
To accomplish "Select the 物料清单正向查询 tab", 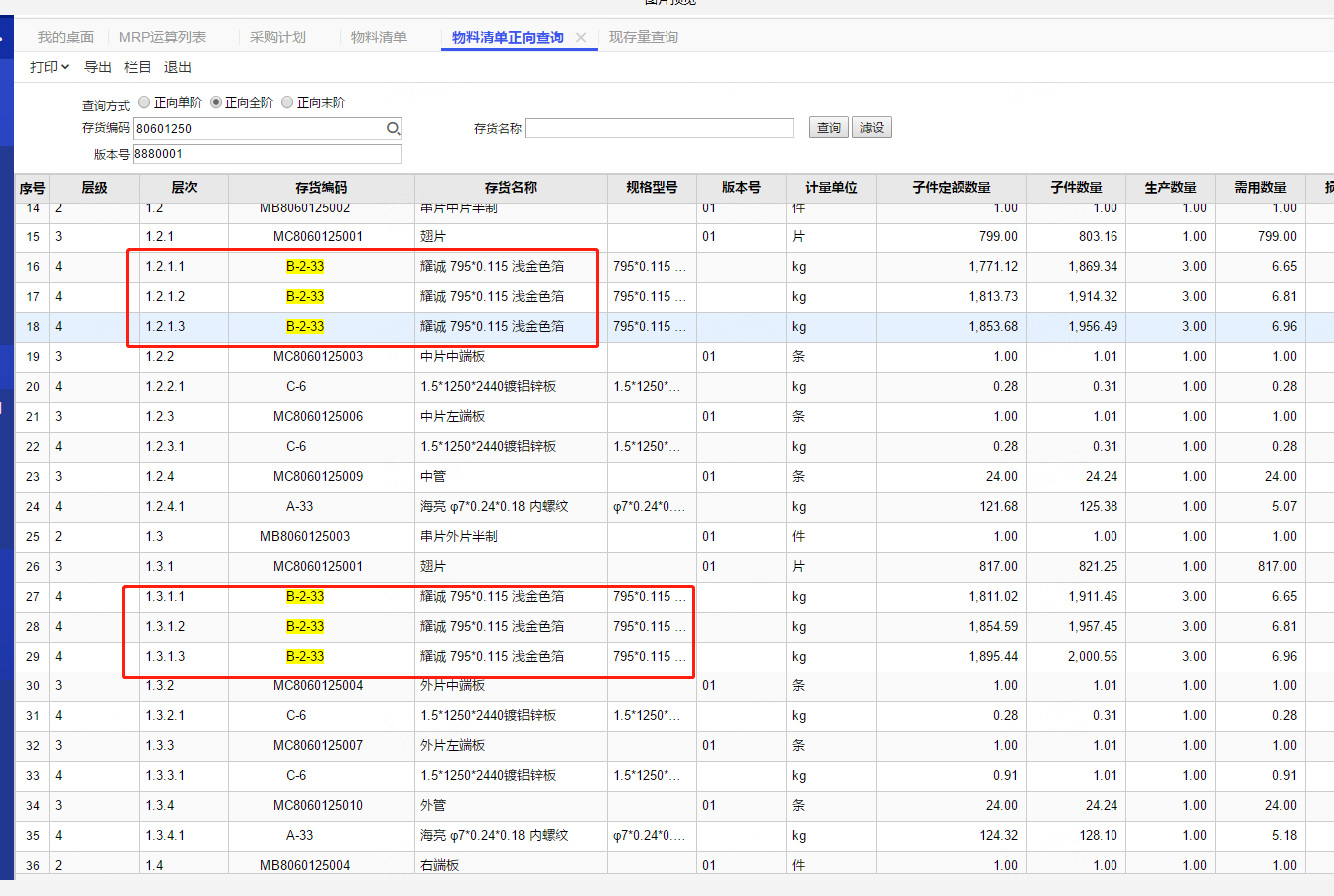I will tap(507, 37).
